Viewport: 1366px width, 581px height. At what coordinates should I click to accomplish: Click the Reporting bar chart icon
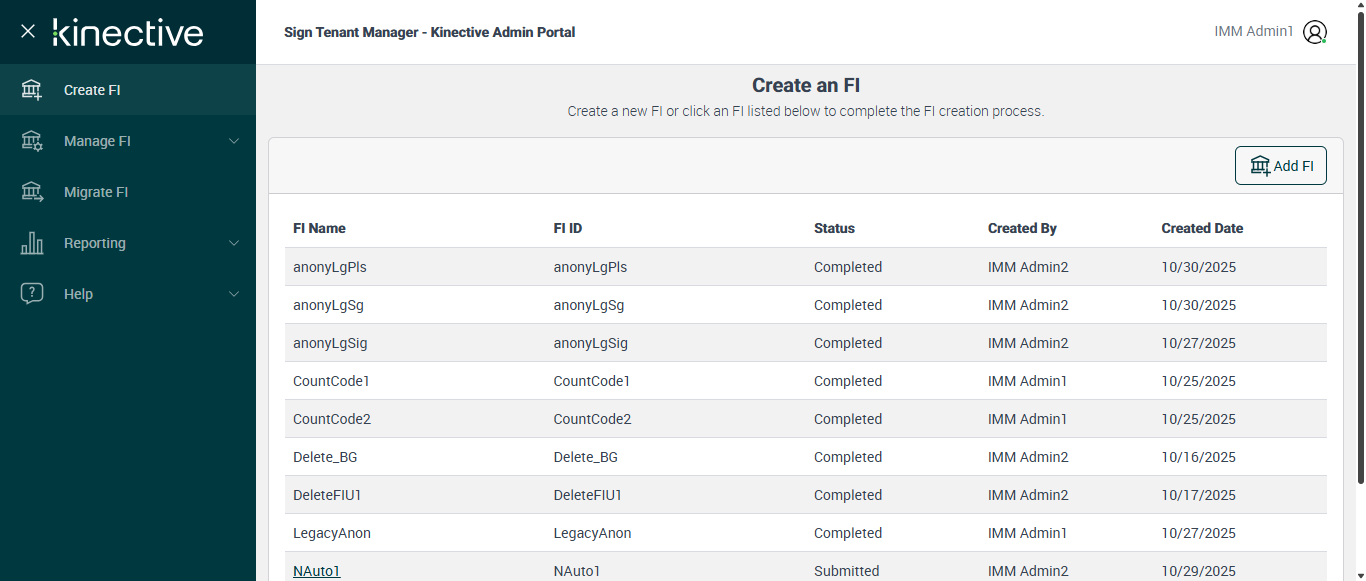pyautogui.click(x=32, y=243)
